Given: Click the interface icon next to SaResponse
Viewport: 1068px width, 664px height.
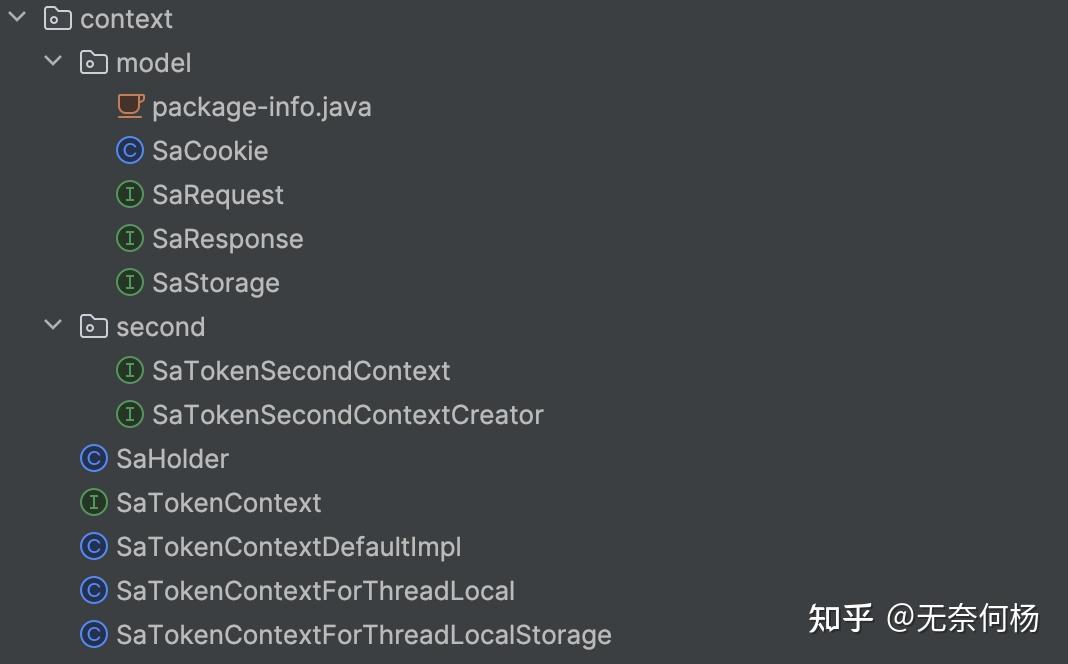Looking at the screenshot, I should pyautogui.click(x=130, y=238).
